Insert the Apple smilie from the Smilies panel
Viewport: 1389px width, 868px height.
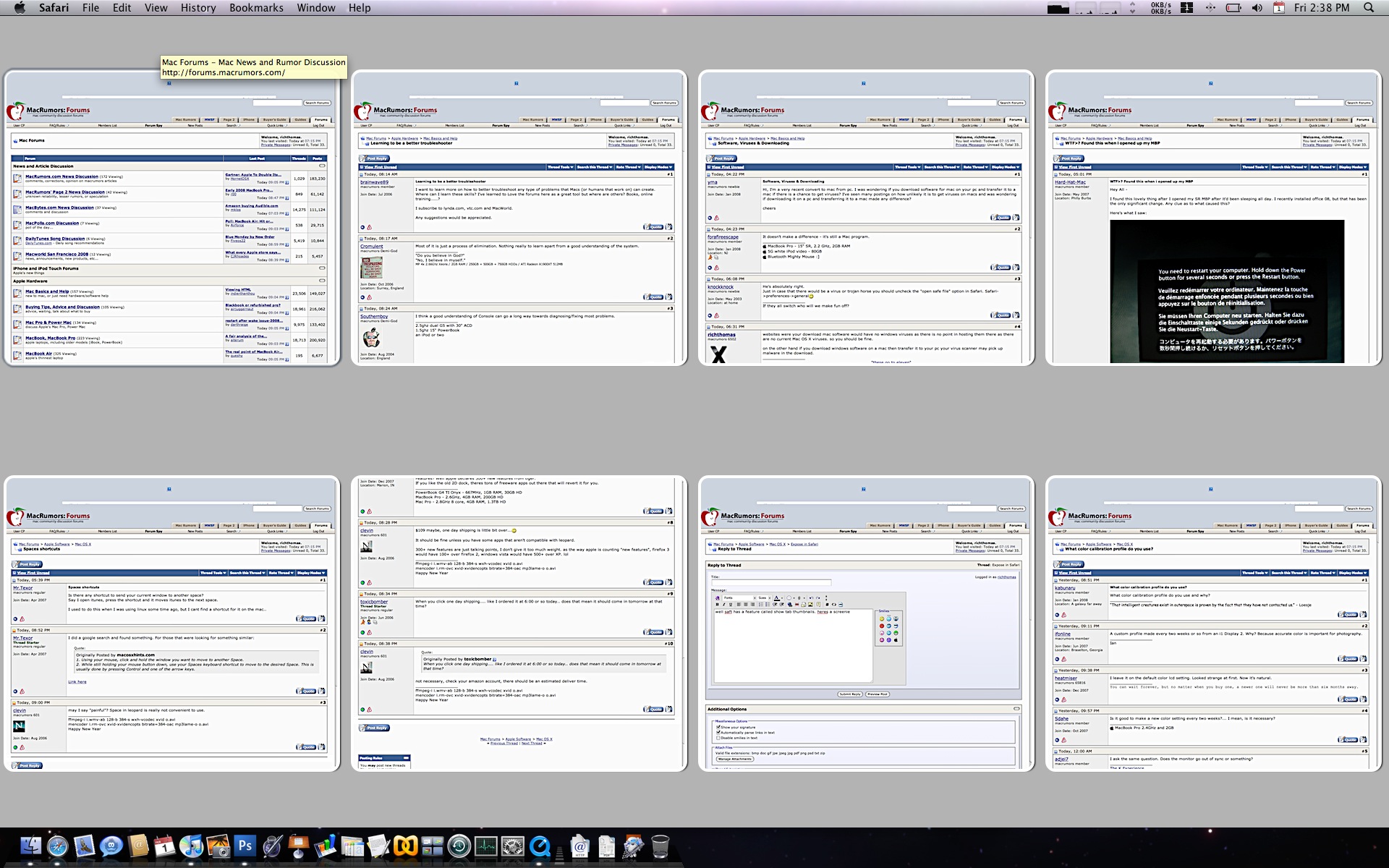click(896, 640)
